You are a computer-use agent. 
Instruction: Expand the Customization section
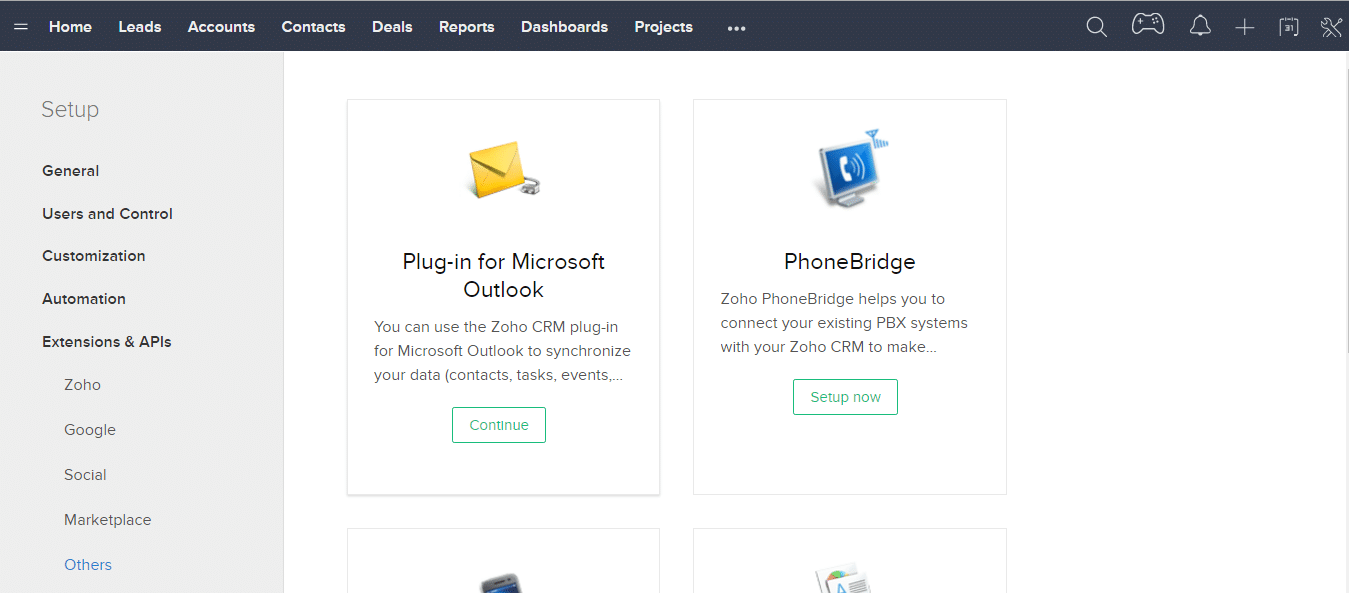pos(94,256)
